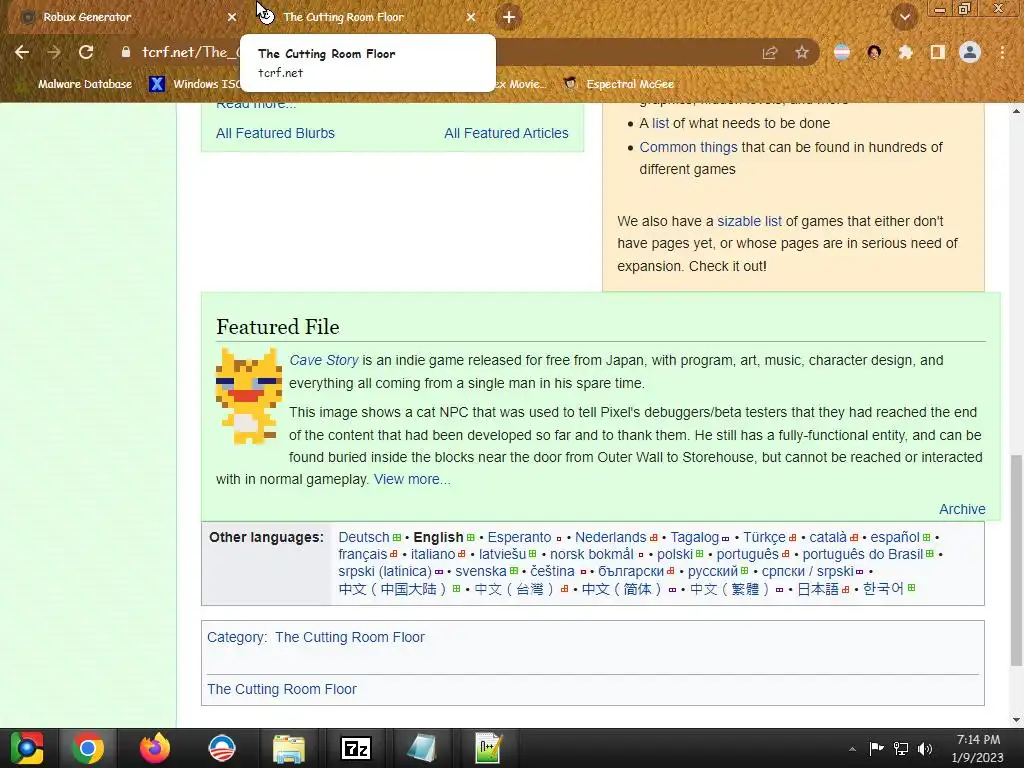
Task: Open the Espectral McGee bookmark
Action: point(619,84)
